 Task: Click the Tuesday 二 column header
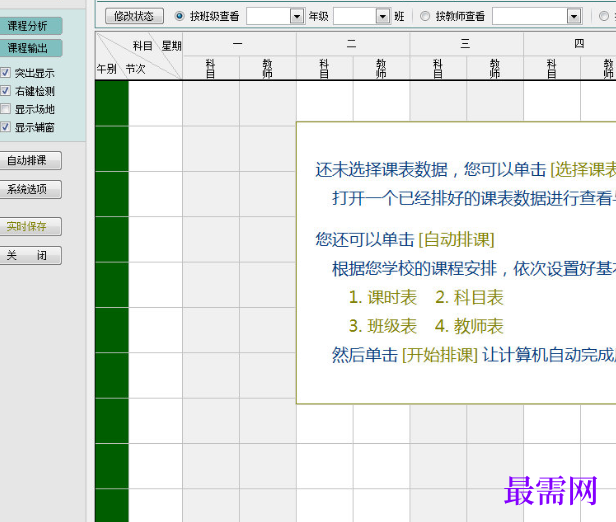[x=353, y=44]
